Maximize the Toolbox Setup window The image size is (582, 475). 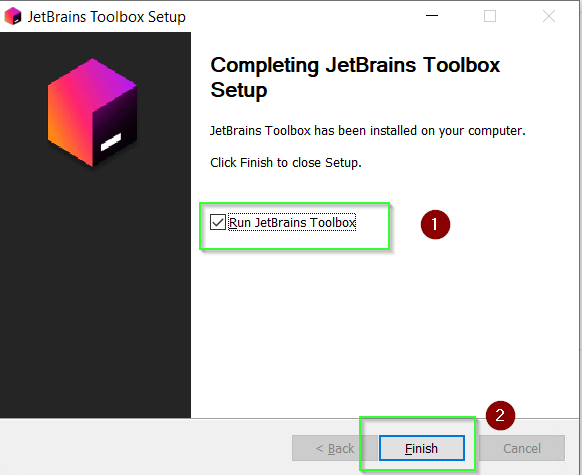[x=490, y=16]
